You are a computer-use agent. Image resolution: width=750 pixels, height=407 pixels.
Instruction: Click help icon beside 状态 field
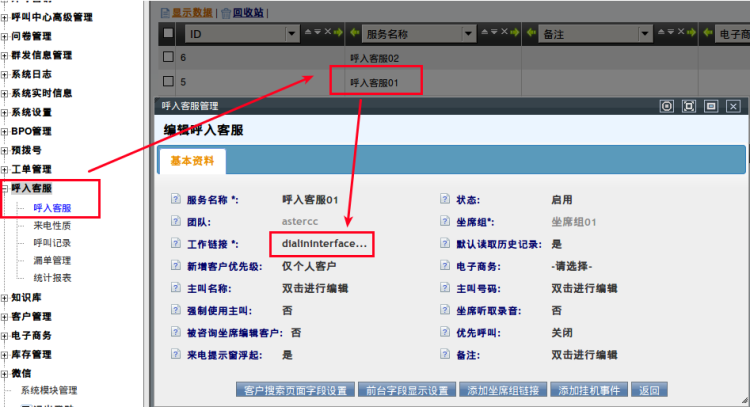point(444,200)
